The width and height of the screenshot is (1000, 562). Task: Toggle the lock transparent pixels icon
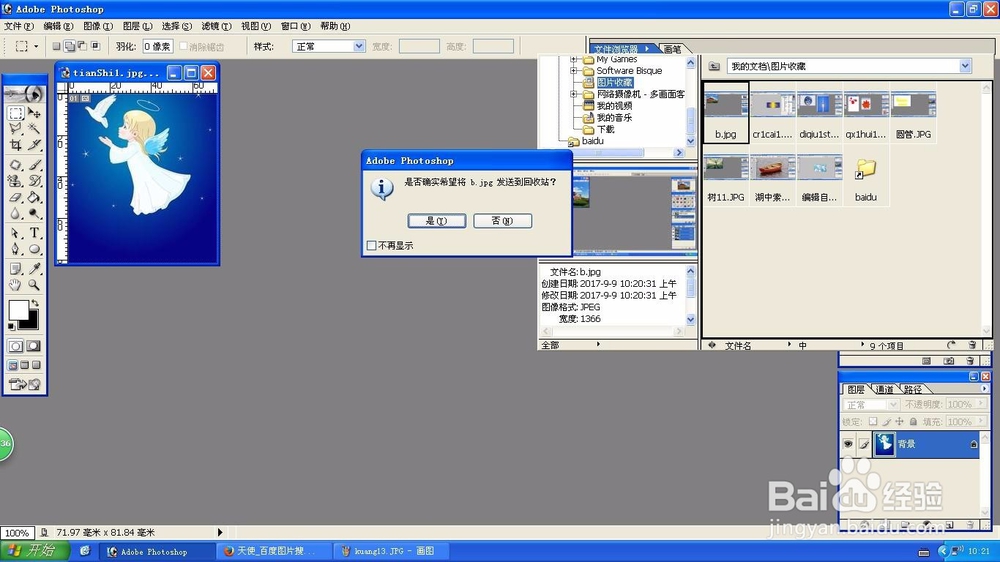click(873, 422)
